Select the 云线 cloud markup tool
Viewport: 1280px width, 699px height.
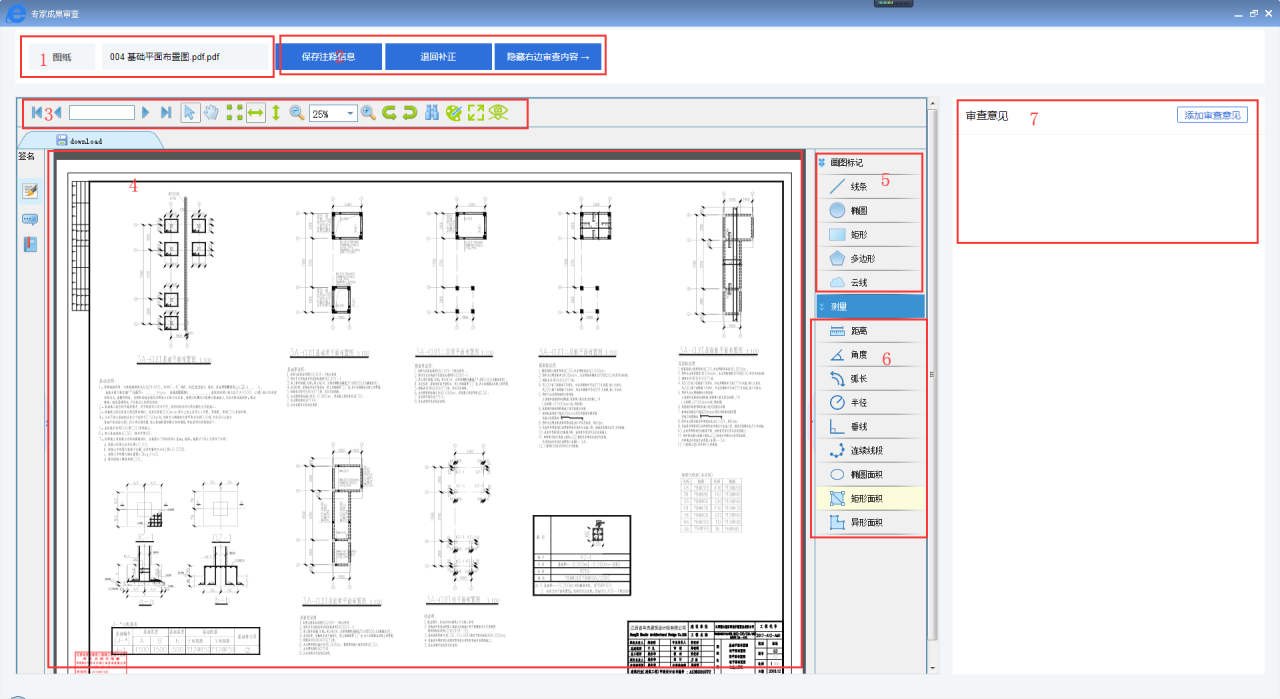(x=870, y=282)
